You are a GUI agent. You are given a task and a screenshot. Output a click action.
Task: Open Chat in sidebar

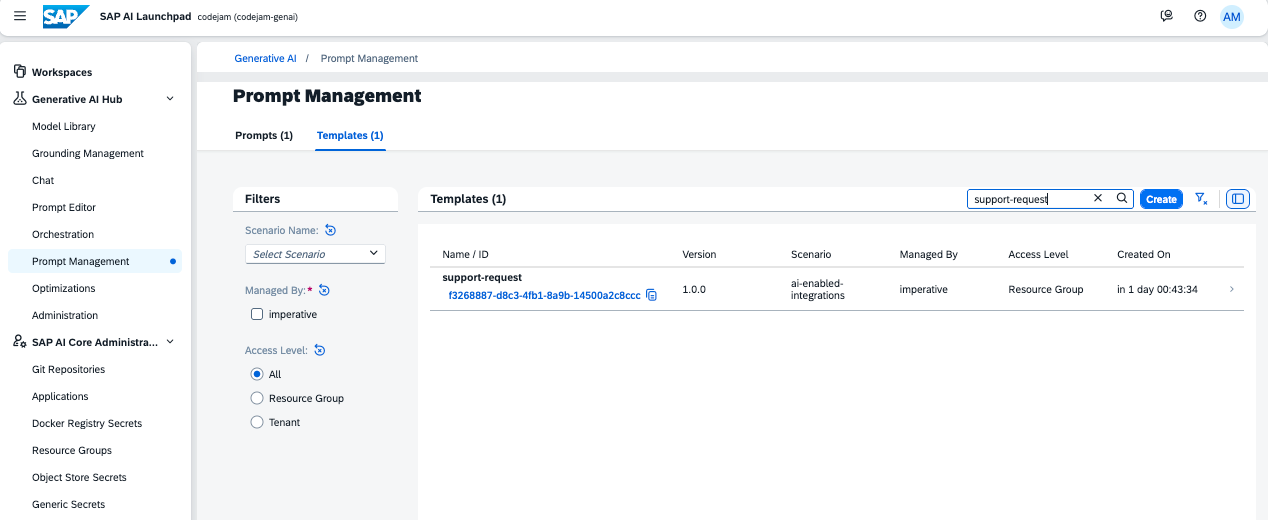tap(43, 180)
